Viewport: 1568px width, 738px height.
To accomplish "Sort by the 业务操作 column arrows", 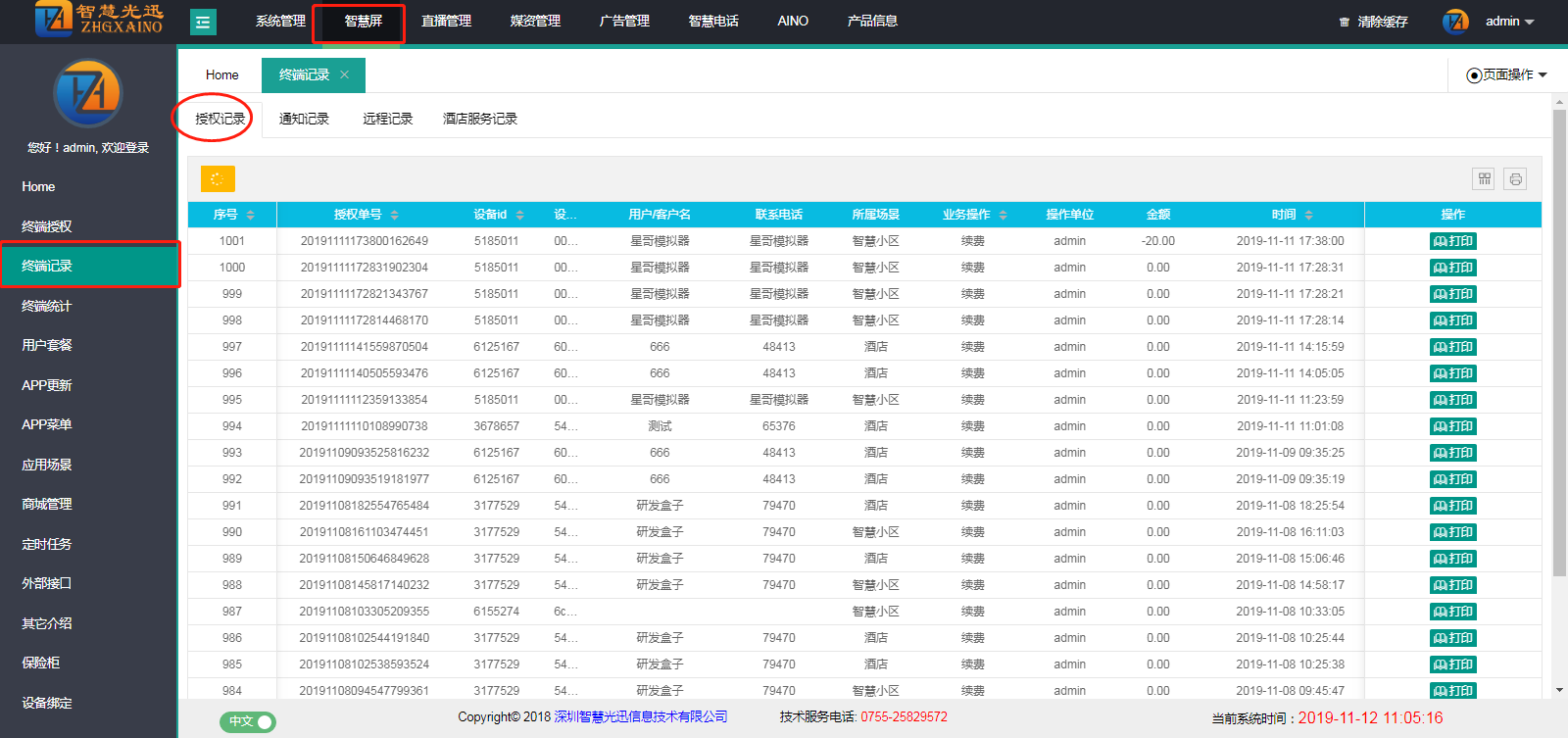I will click(1004, 215).
